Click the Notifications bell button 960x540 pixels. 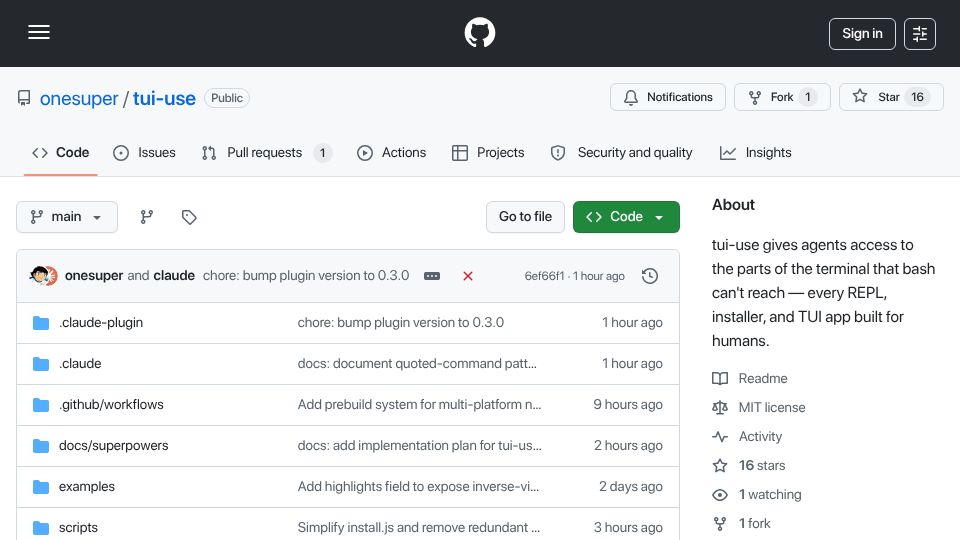668,97
